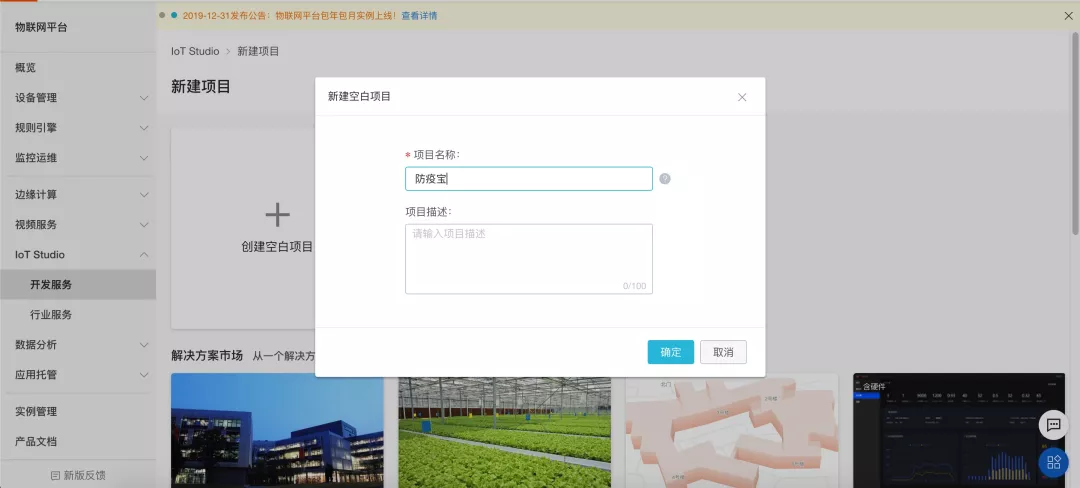The height and width of the screenshot is (488, 1080).
Task: Click the 新建空白项目 dialog title
Action: pos(360,97)
